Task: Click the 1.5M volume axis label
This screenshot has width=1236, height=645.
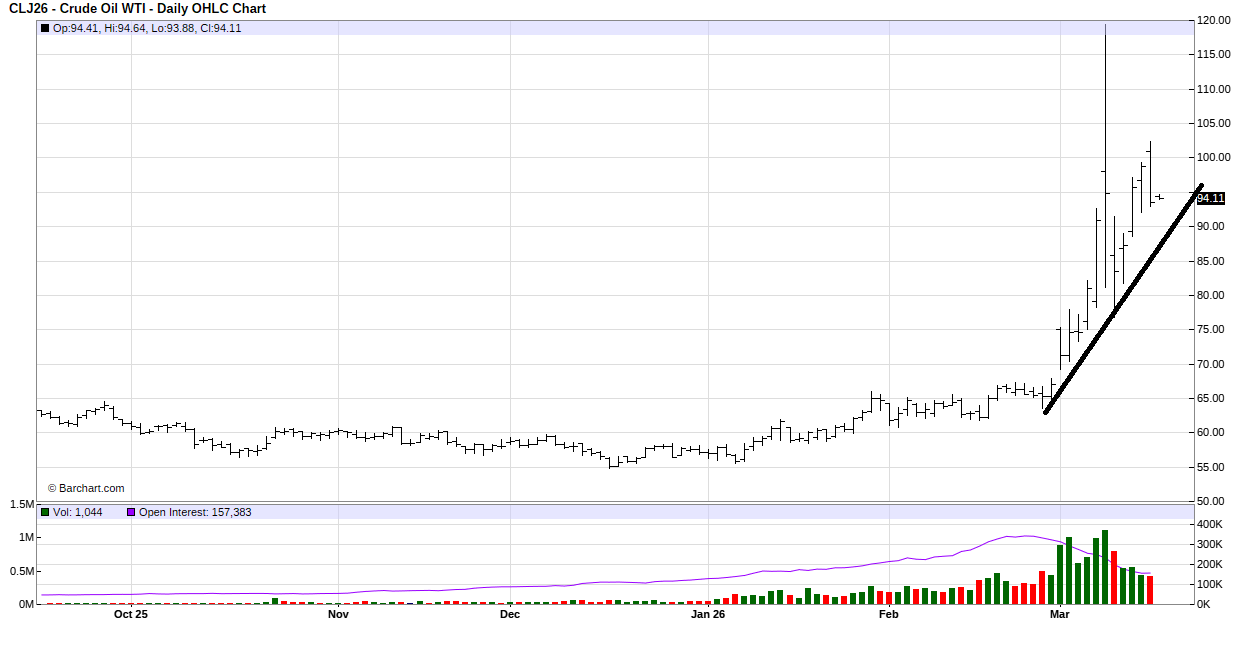Action: click(x=21, y=505)
